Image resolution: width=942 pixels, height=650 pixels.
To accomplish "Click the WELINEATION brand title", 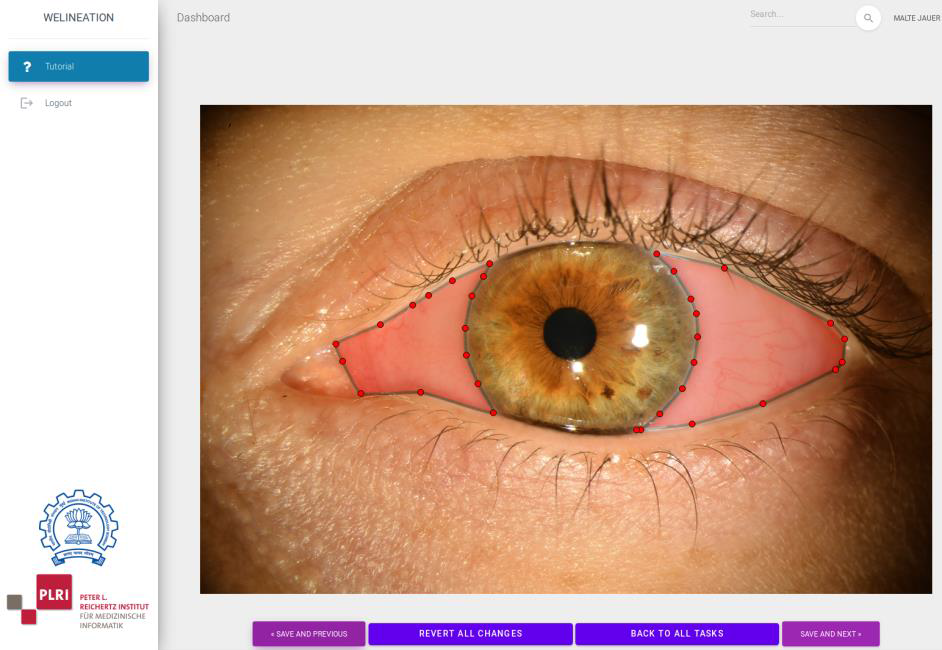I will pyautogui.click(x=78, y=18).
